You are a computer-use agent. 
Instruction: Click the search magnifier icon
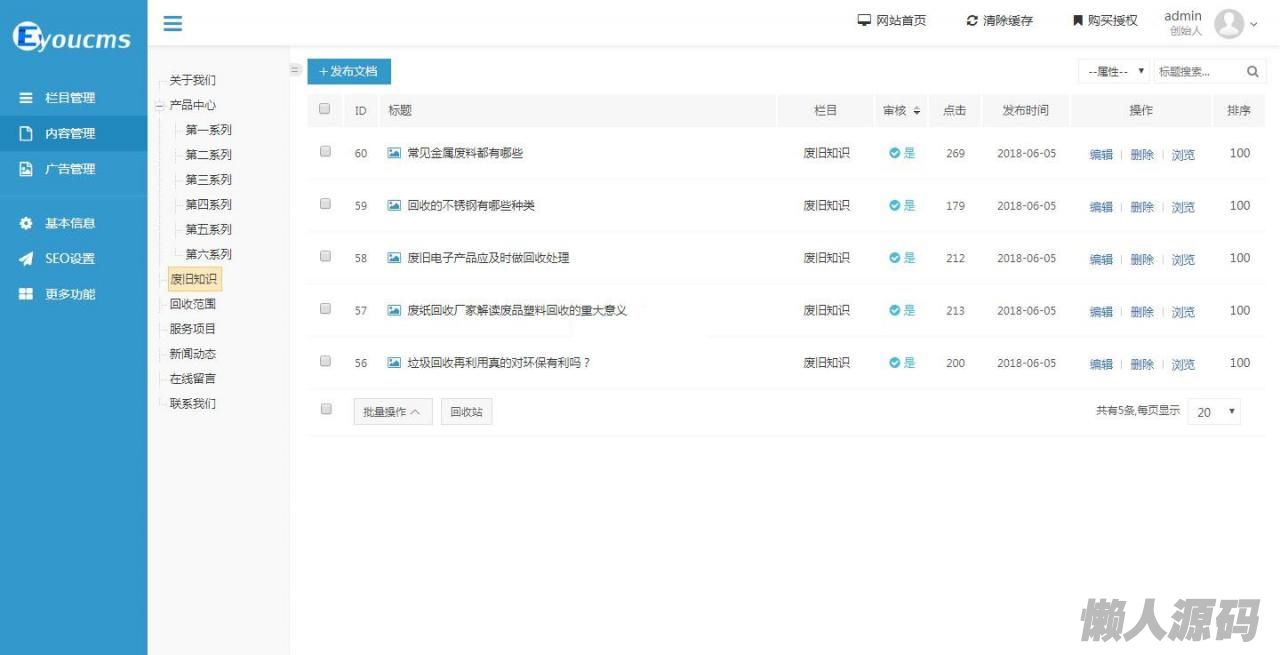point(1252,72)
